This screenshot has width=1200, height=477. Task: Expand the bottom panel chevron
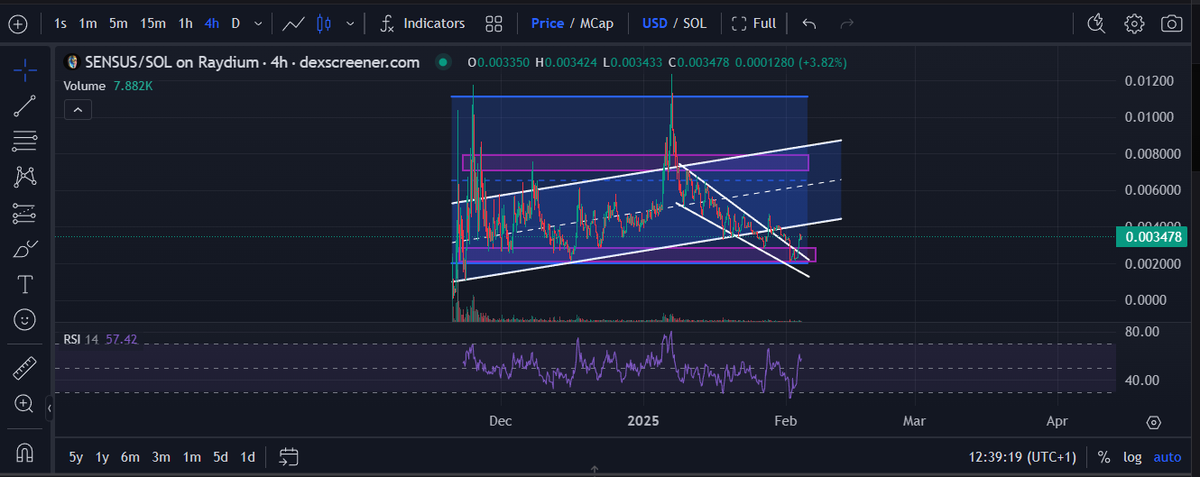click(594, 468)
